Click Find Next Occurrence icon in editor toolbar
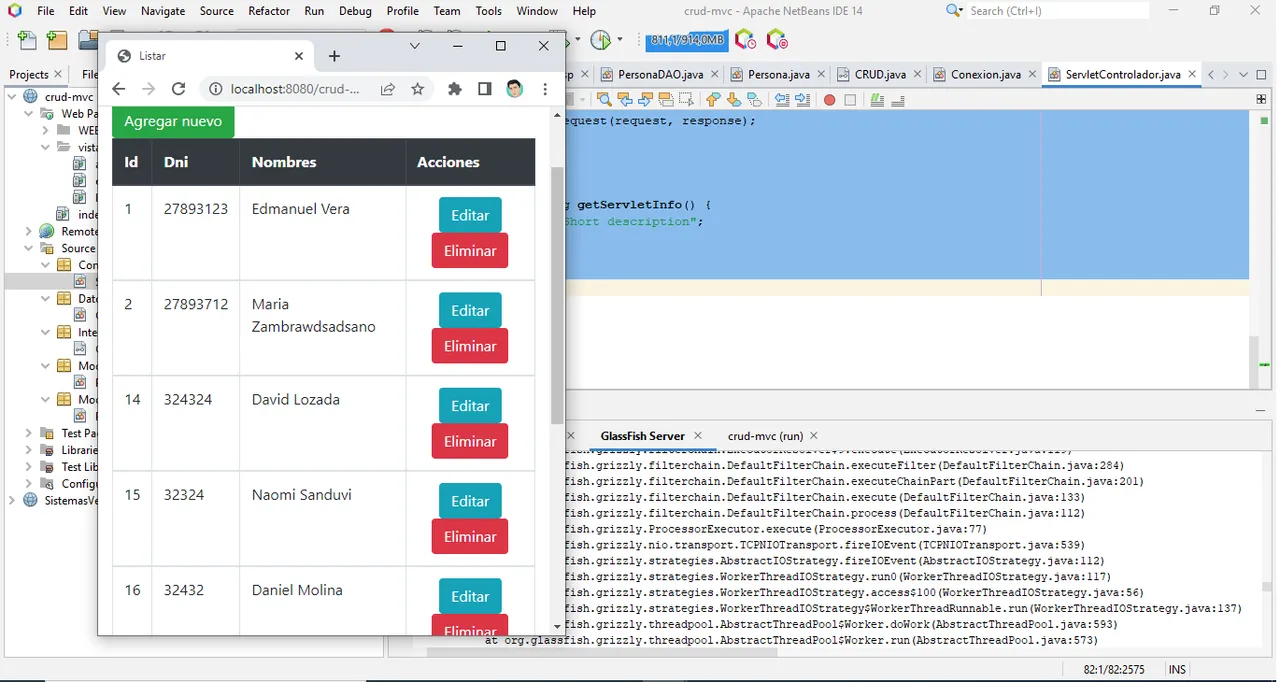 point(645,100)
